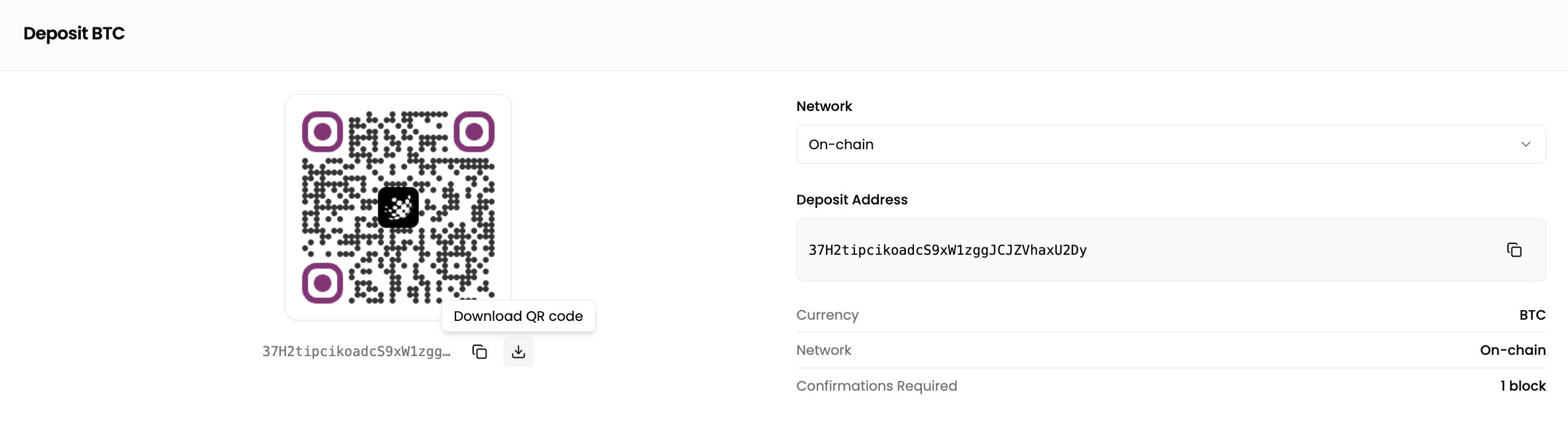Viewport: 1568px width, 421px height.
Task: Click the bottom-left purple QR corner marker
Action: (322, 283)
